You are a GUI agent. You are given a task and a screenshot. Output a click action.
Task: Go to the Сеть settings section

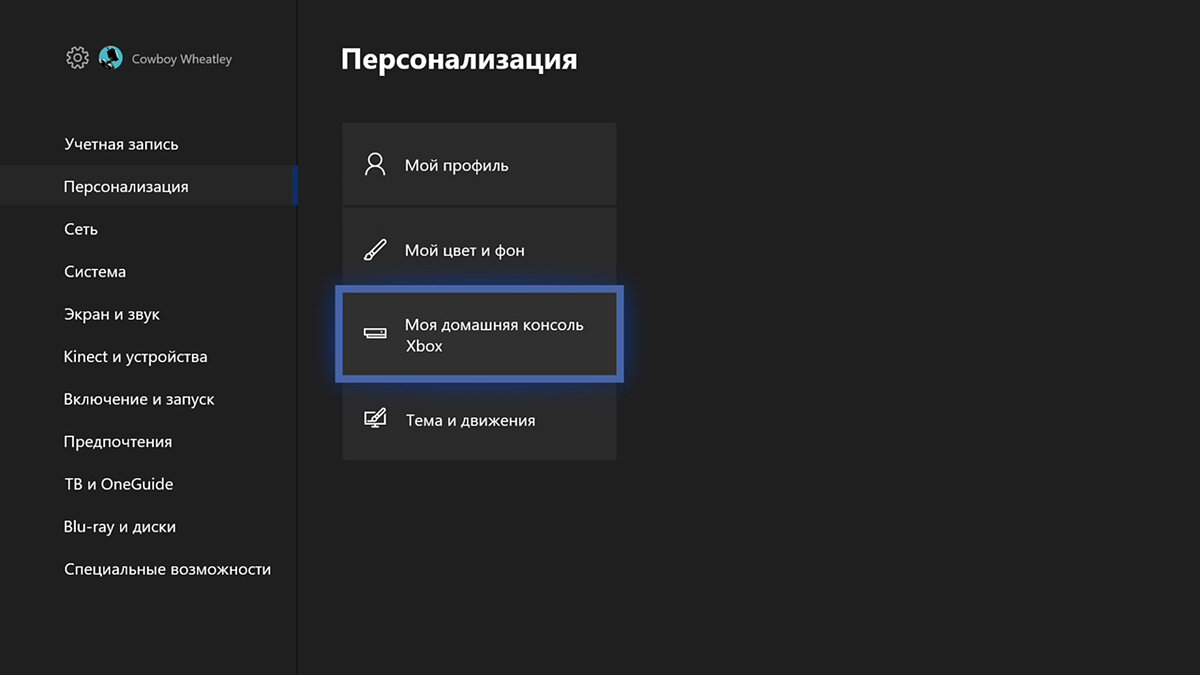pyautogui.click(x=81, y=229)
